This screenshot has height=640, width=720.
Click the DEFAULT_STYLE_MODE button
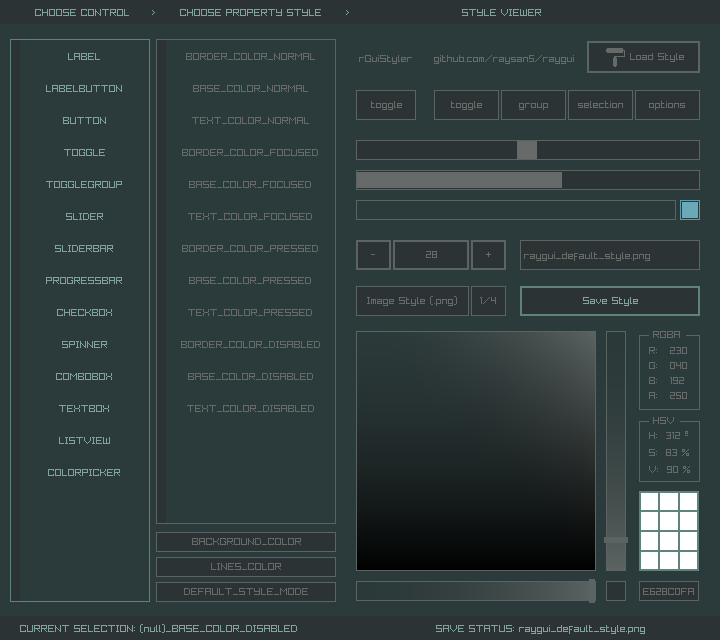[246, 592]
